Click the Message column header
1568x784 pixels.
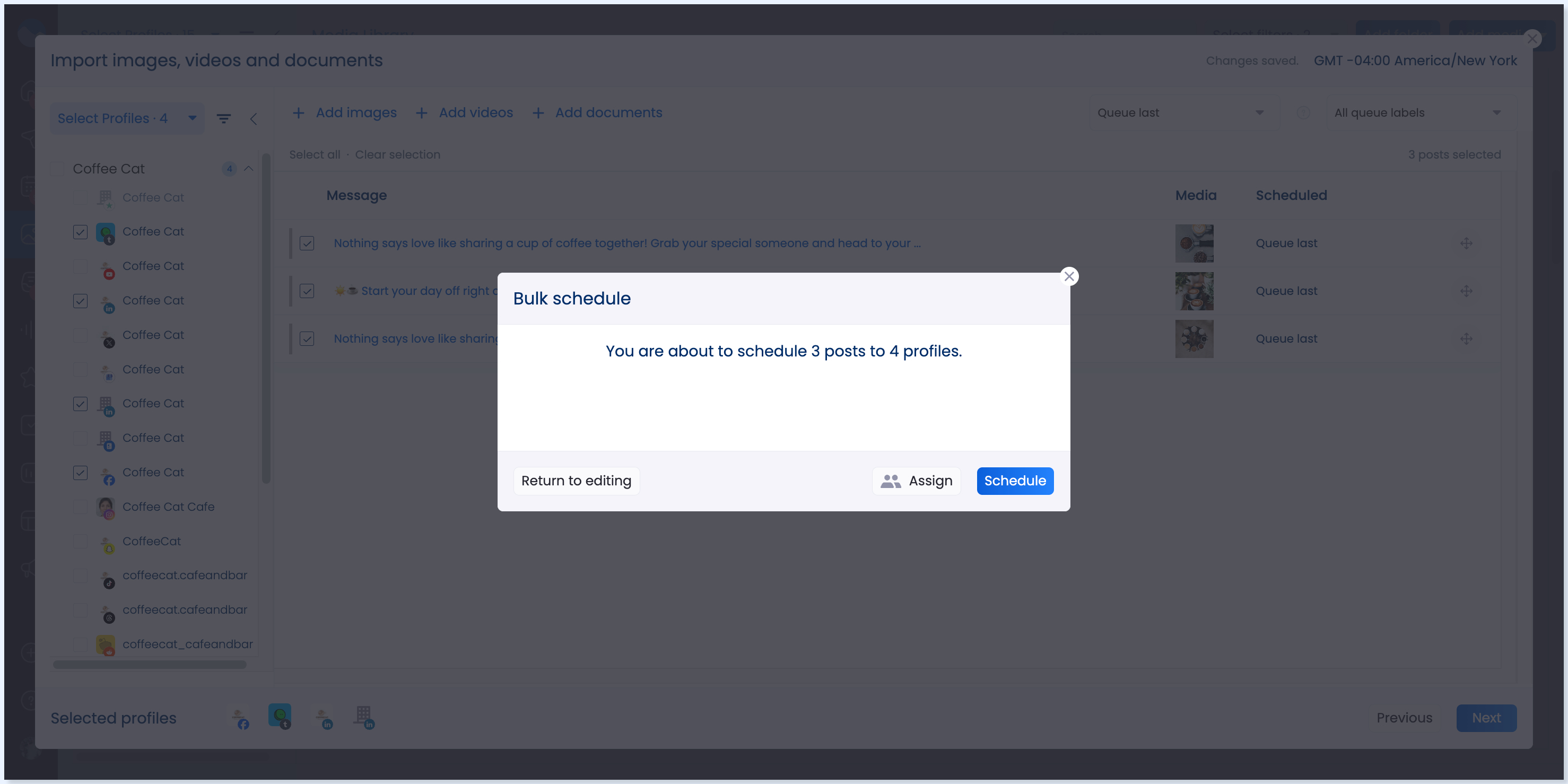coord(356,195)
